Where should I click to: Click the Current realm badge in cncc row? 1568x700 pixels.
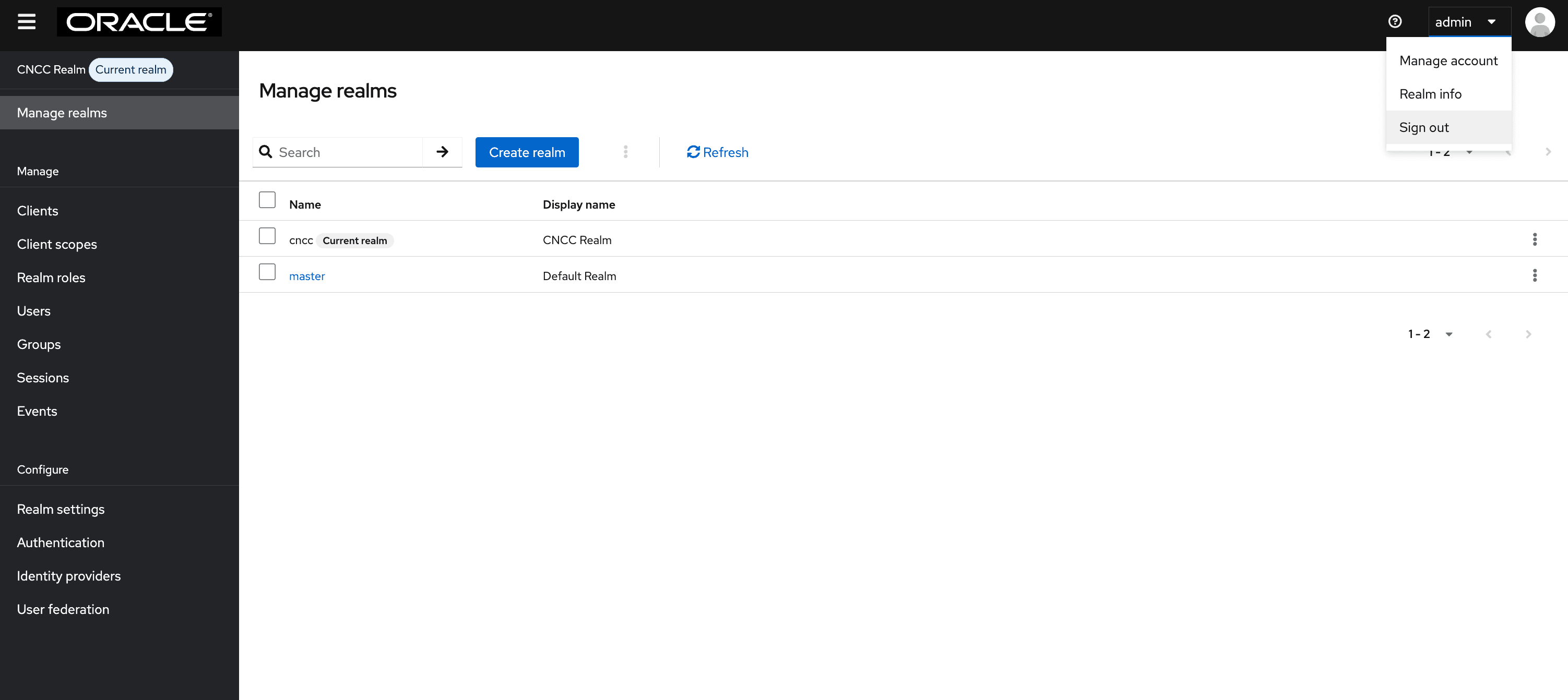(355, 241)
